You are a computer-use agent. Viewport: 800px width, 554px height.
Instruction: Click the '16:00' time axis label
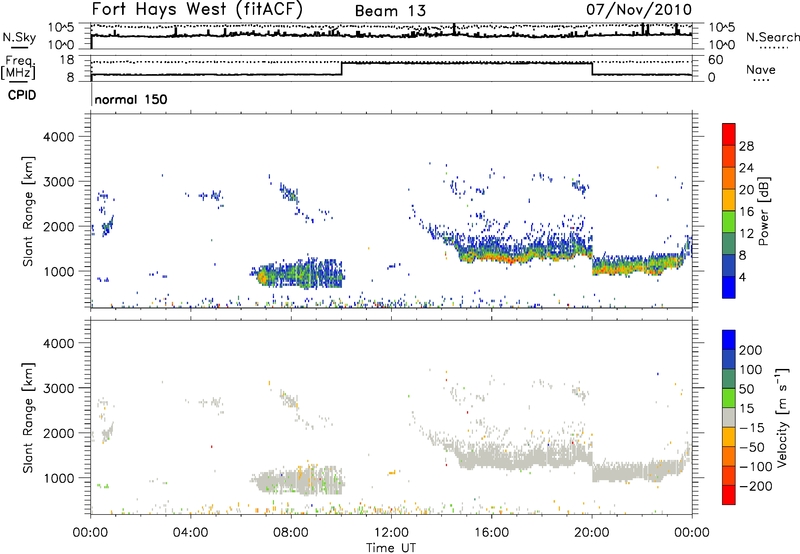click(x=491, y=533)
